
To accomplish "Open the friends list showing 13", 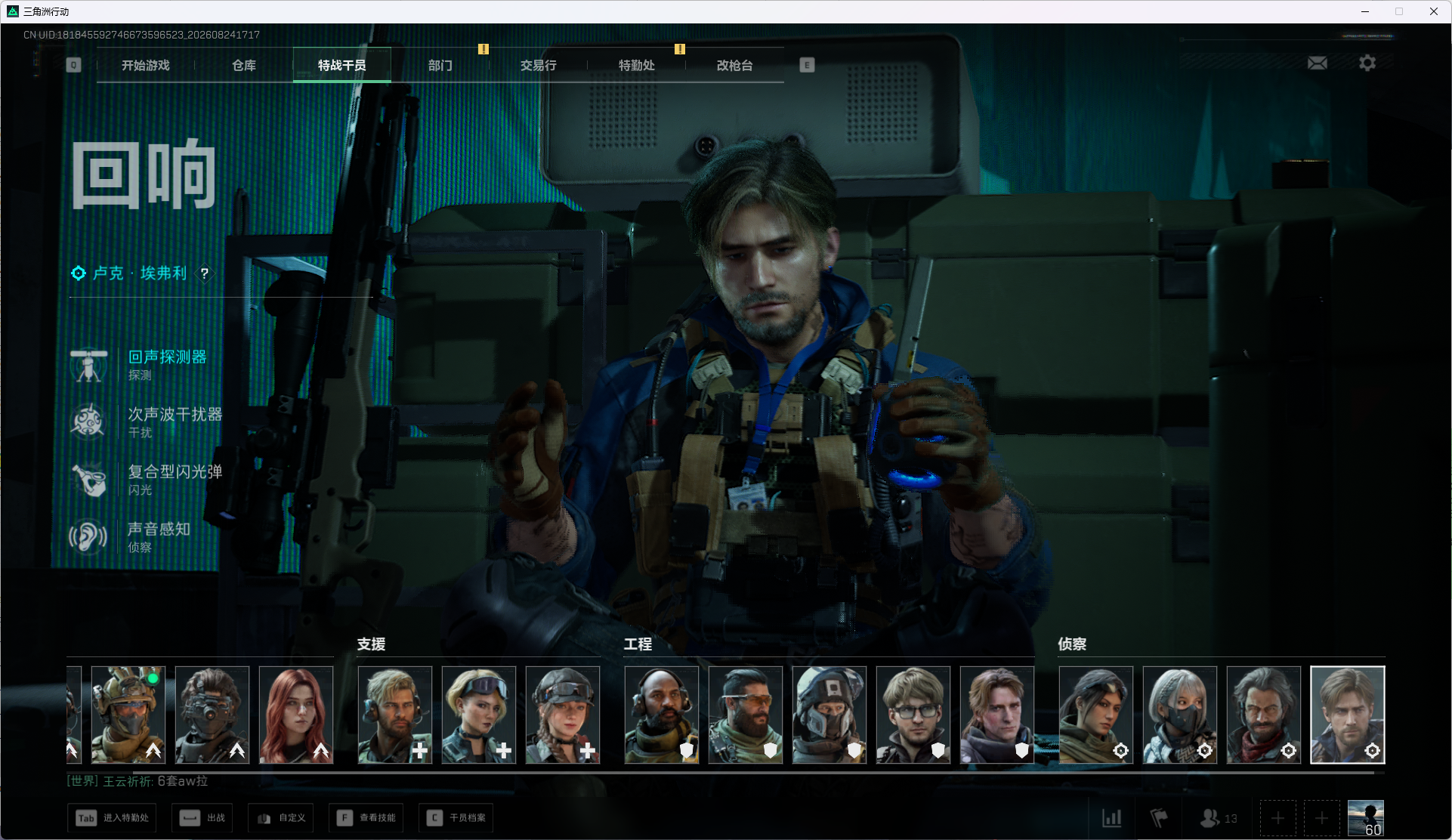I will 1219,818.
